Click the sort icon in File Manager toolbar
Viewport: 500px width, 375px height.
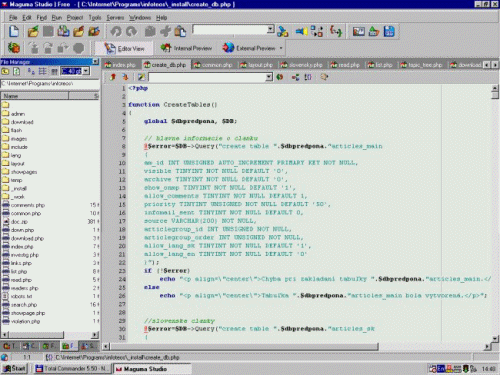coord(31,71)
